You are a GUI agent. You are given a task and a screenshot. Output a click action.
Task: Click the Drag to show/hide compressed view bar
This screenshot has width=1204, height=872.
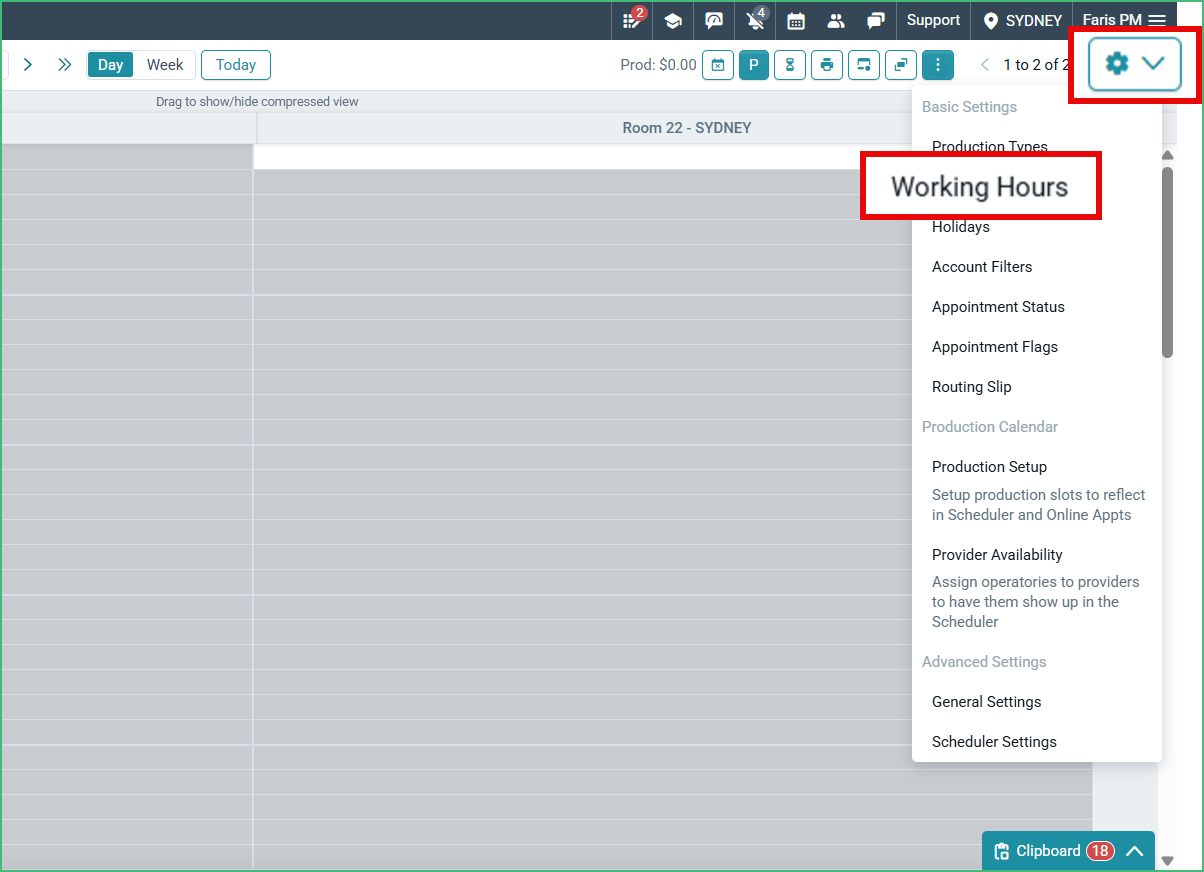(x=257, y=102)
